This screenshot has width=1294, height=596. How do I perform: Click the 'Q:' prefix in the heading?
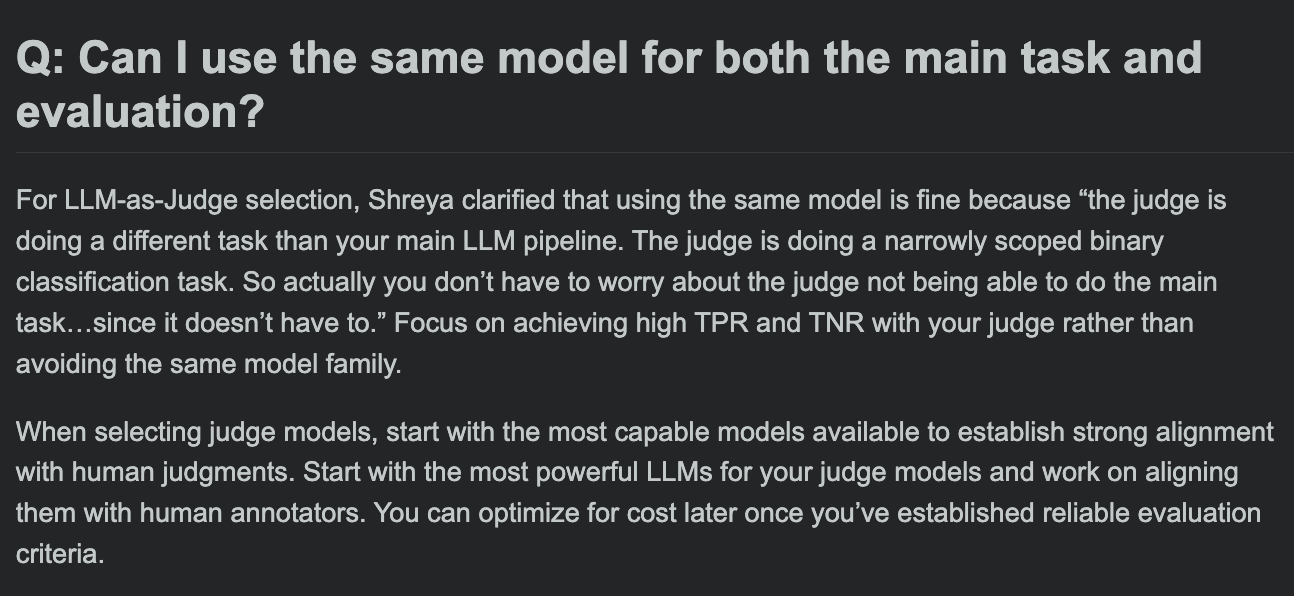click(40, 59)
